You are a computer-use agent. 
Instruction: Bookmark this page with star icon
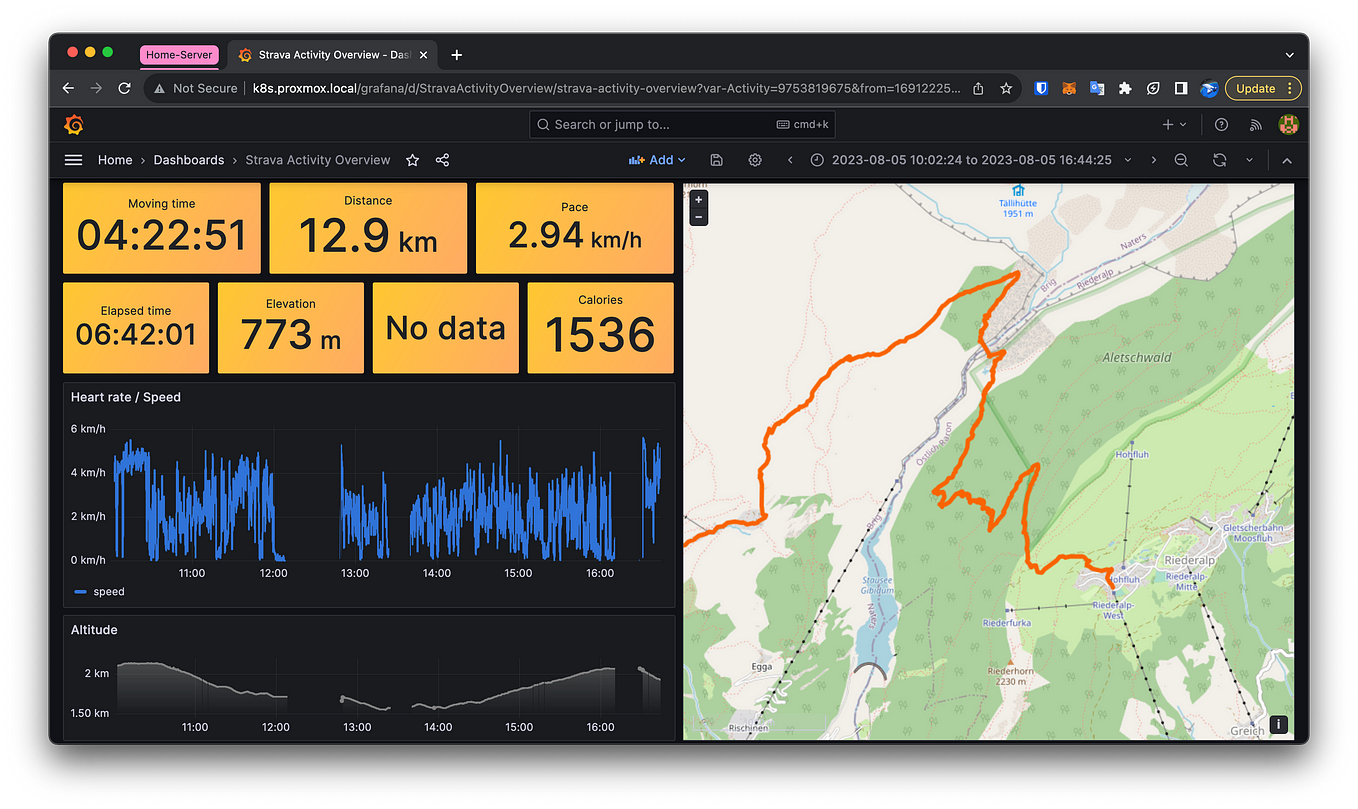click(x=1006, y=88)
